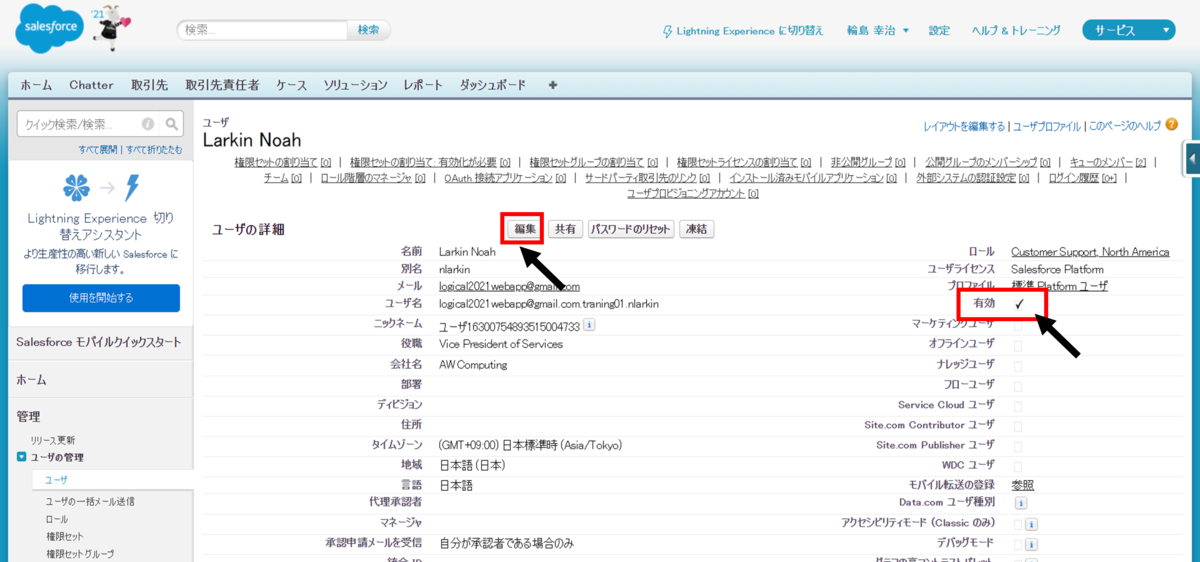Viewport: 1200px width, 562px height.
Task: Jump to キューのメンバー [2] related list
Action: [1107, 162]
